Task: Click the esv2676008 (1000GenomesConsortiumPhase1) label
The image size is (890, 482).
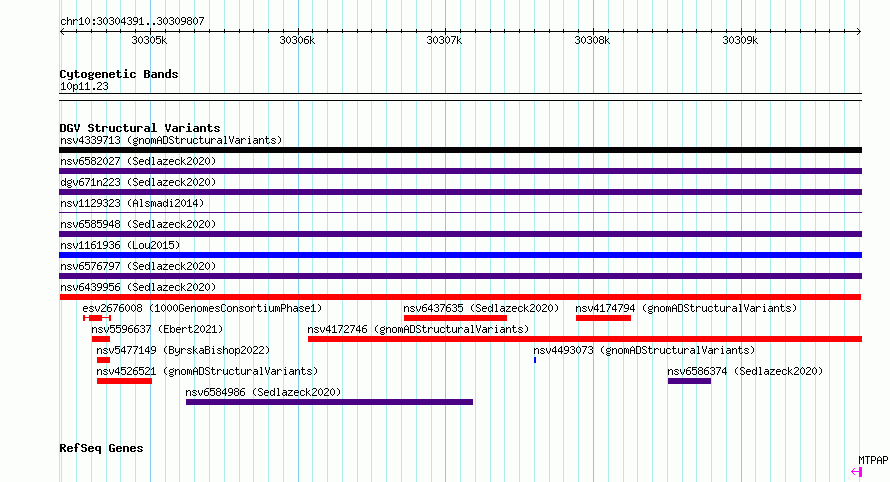Action: pos(202,308)
